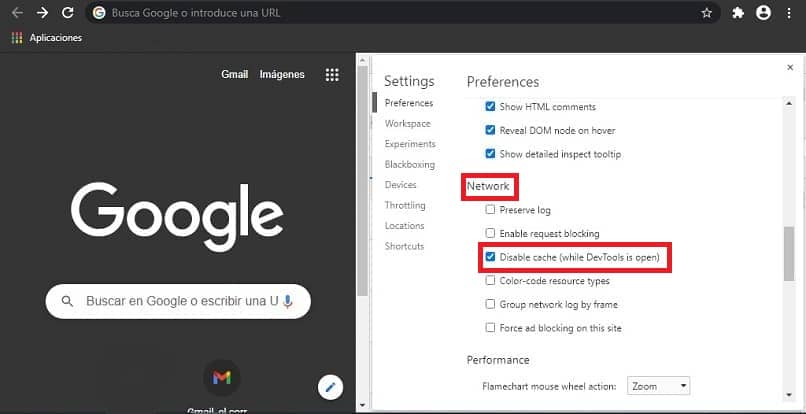Uncheck Disable cache while DevTools is open

pos(490,257)
